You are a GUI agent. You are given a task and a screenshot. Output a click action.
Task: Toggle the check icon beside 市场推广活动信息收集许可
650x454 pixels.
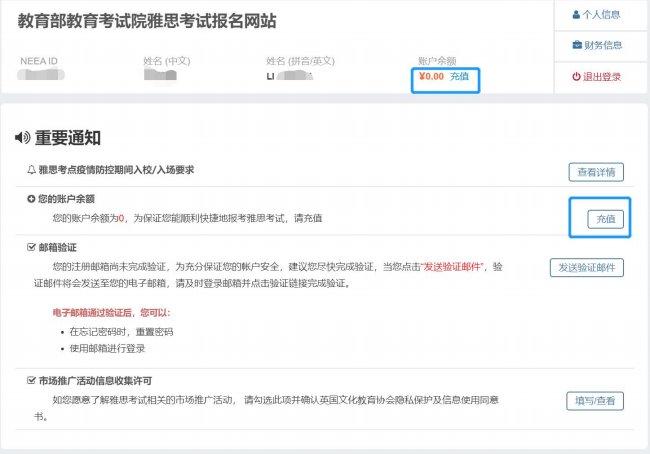(x=31, y=381)
